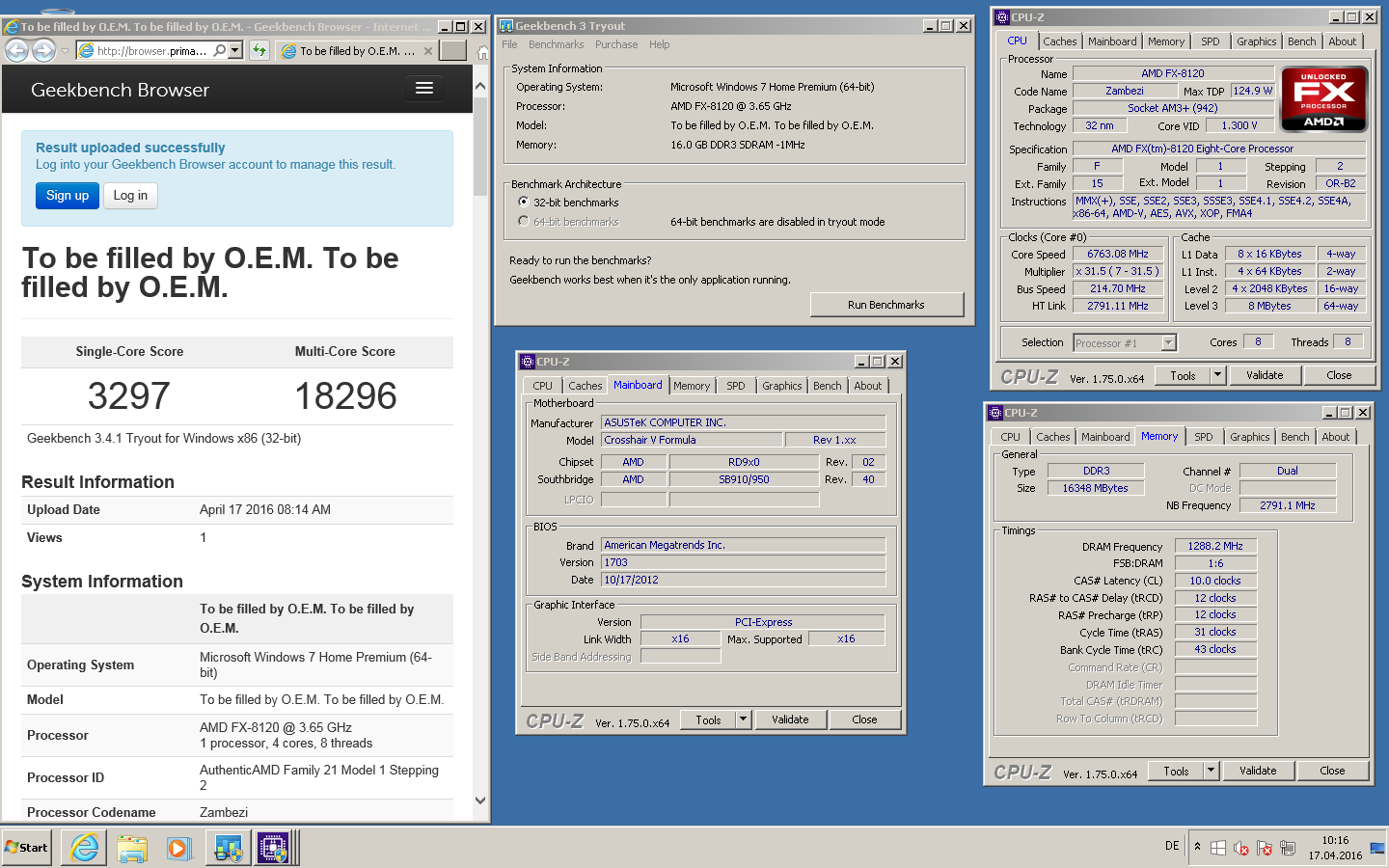
Task: Open the Geekbench Browser home link
Action: 120,90
